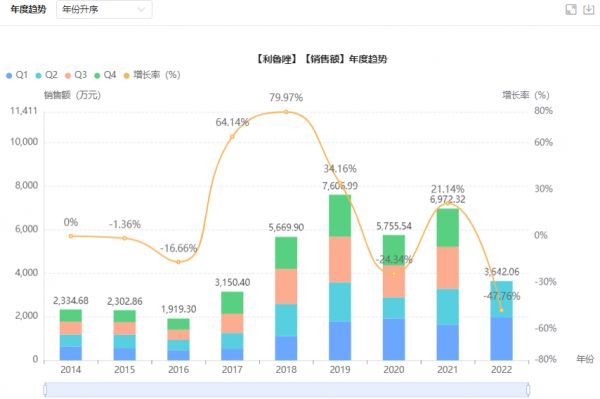Click the 2014 stacked bar
Screen dimensions: 600x399
[71, 335]
